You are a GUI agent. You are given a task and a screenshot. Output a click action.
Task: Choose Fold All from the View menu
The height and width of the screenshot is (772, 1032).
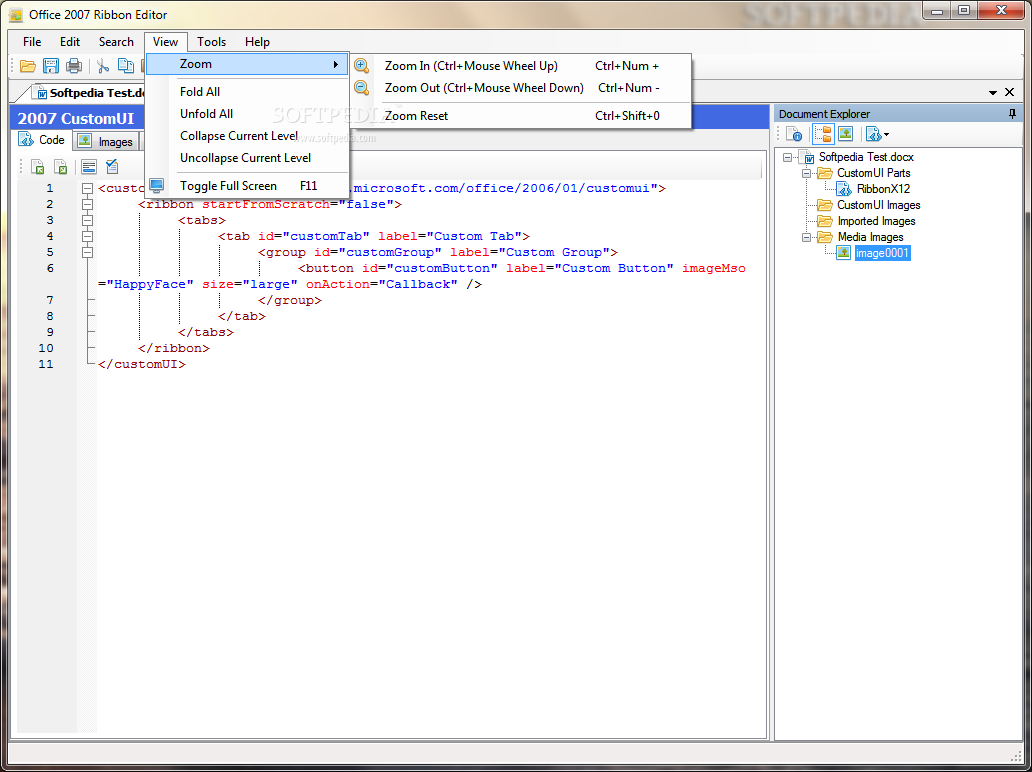247,91
